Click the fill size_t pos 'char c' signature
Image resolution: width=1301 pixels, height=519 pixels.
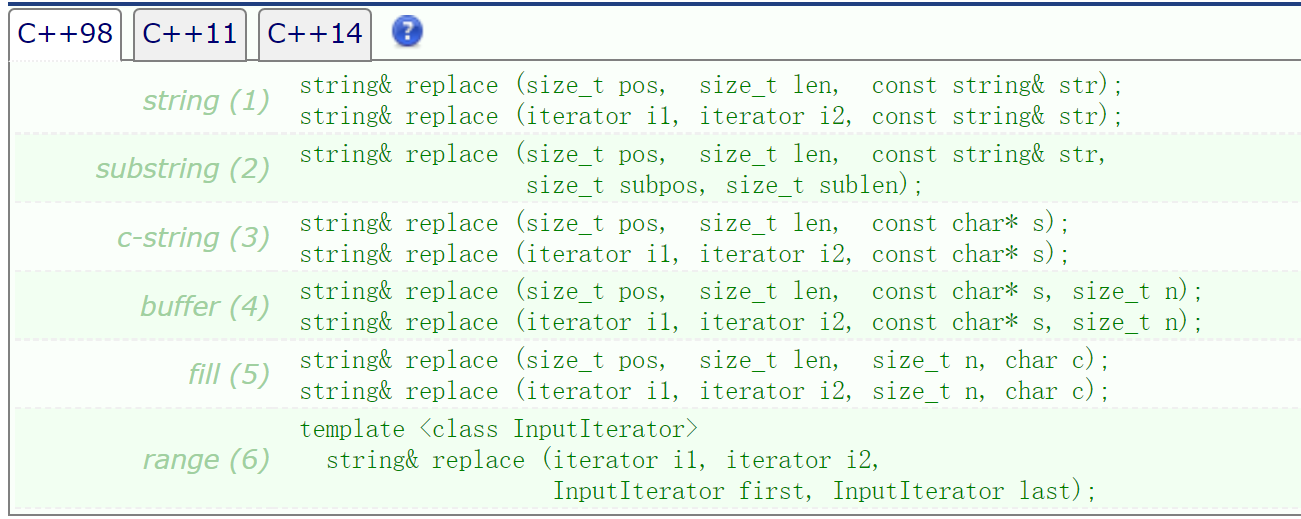tap(704, 361)
